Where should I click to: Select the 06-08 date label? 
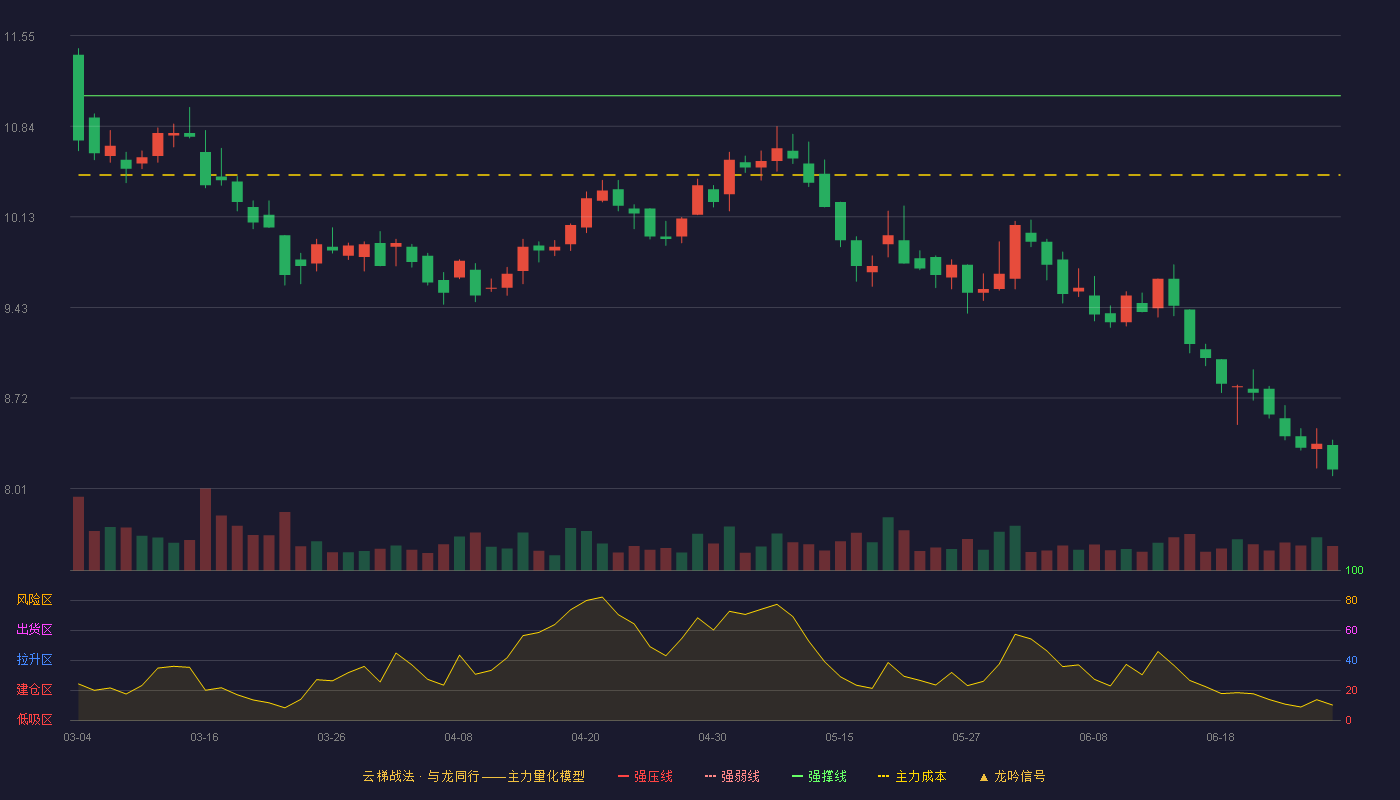click(1093, 737)
